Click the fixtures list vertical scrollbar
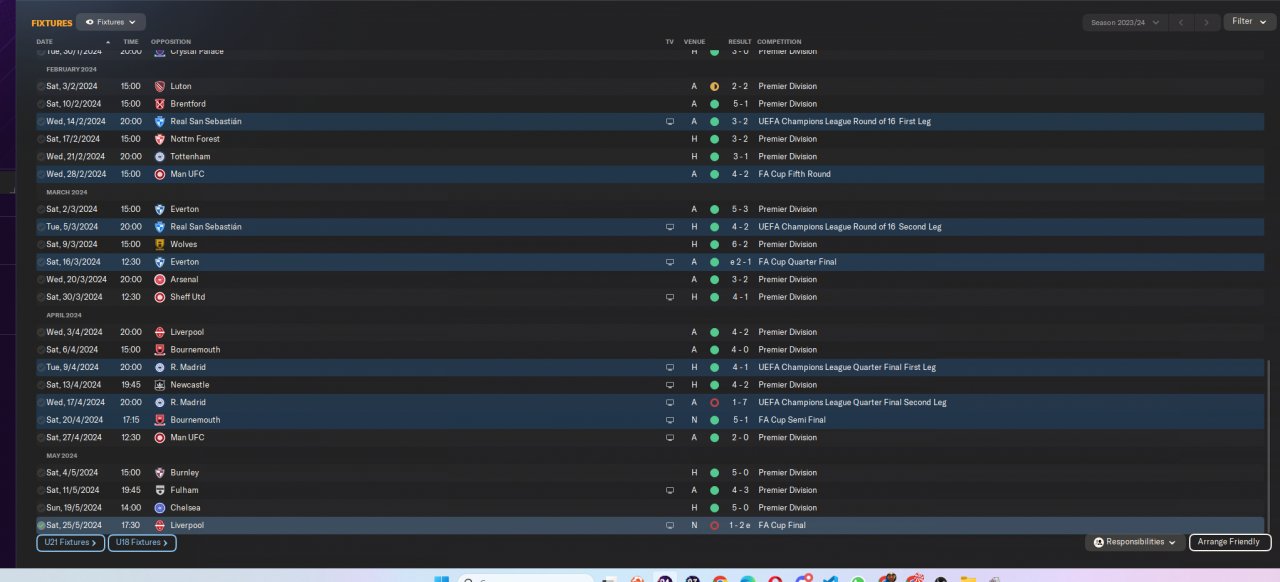The height and width of the screenshot is (582, 1280). (x=1269, y=447)
